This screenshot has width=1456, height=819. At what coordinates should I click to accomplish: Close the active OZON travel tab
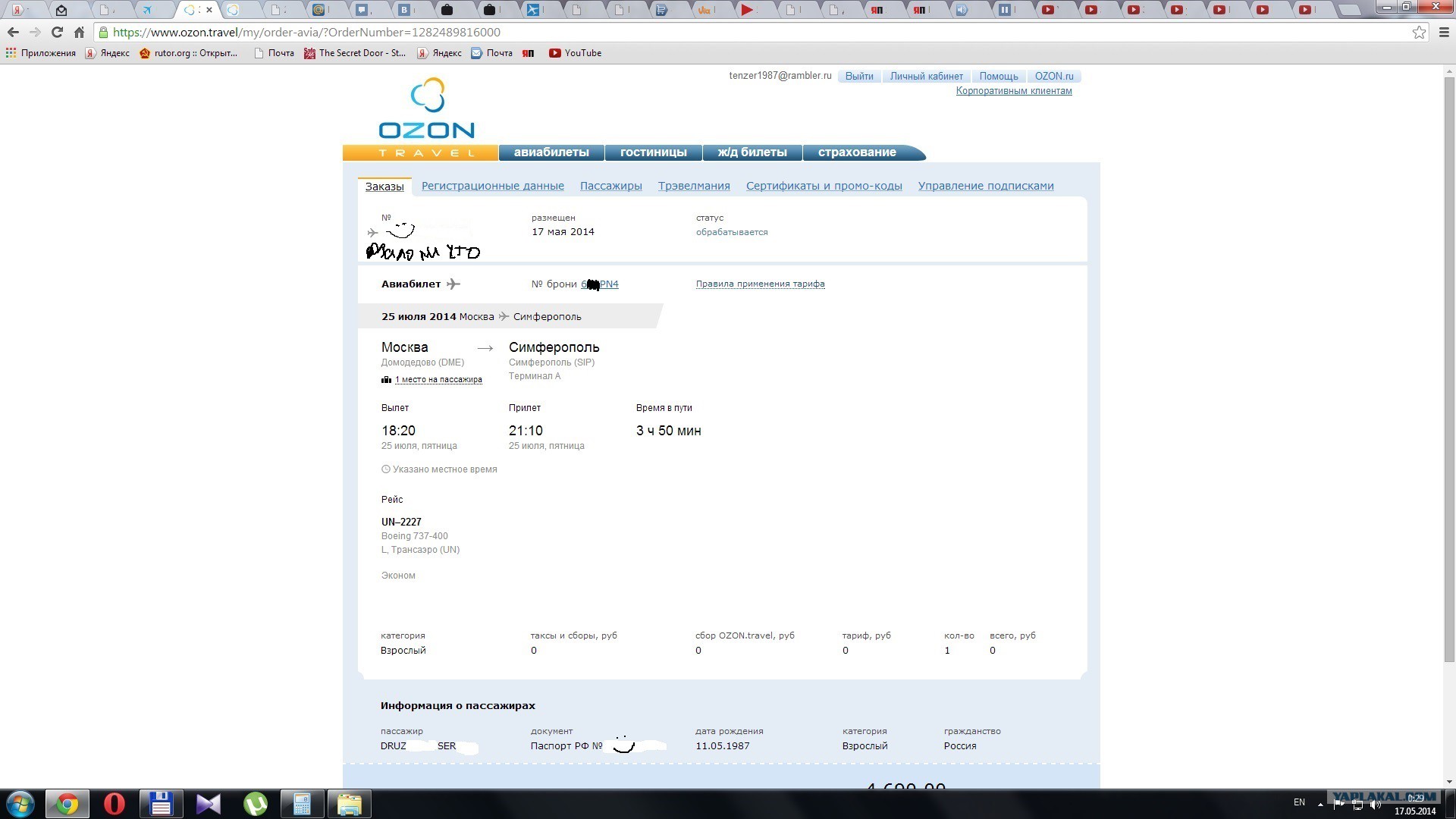(209, 10)
